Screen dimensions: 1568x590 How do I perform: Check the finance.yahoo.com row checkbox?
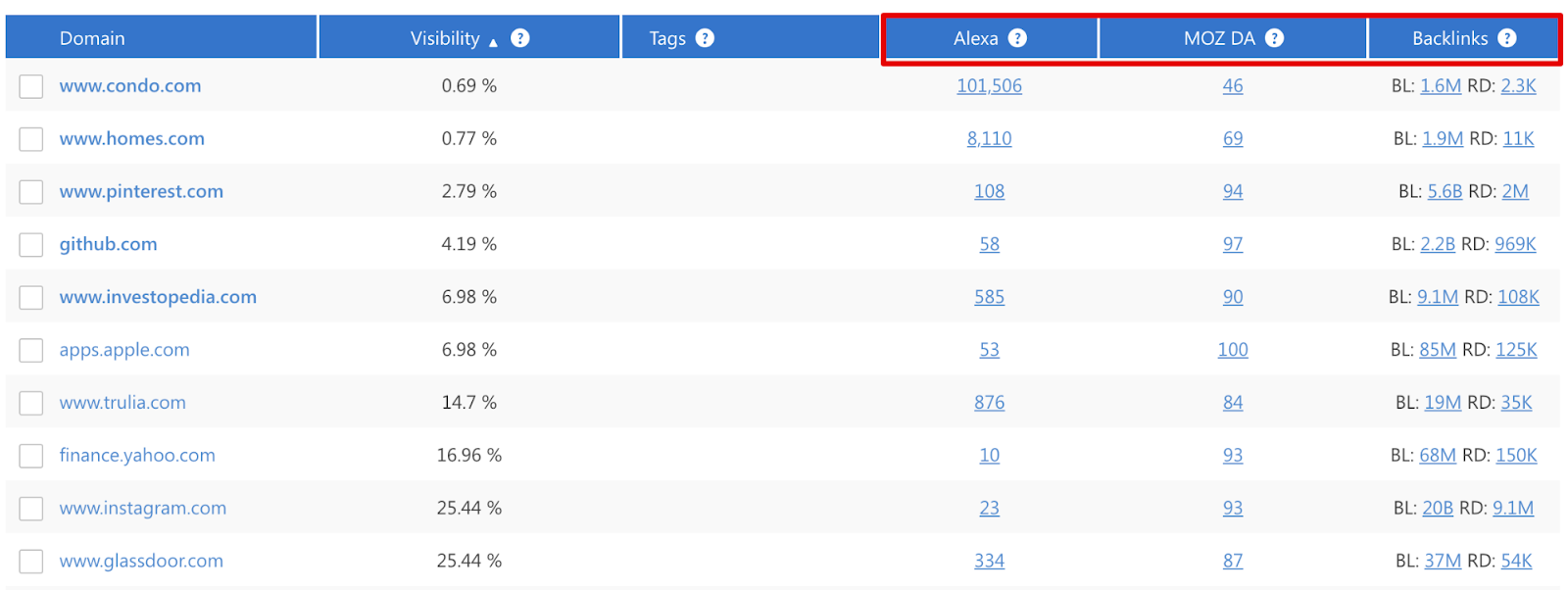pos(31,456)
